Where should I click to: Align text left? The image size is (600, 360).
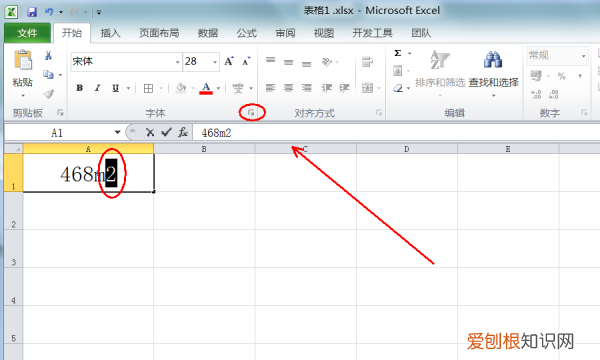coord(271,88)
